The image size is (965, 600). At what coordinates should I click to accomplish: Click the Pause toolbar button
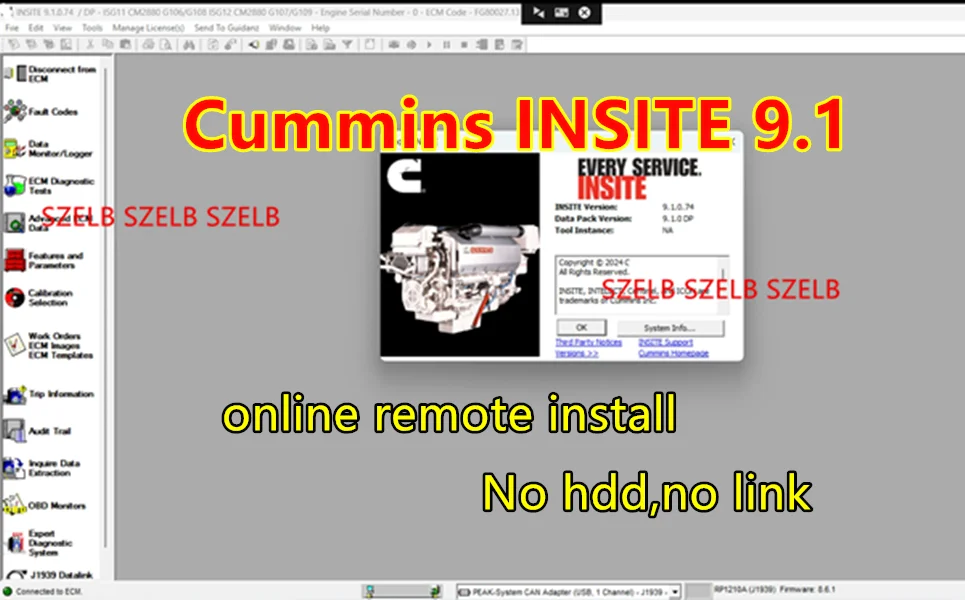click(447, 44)
